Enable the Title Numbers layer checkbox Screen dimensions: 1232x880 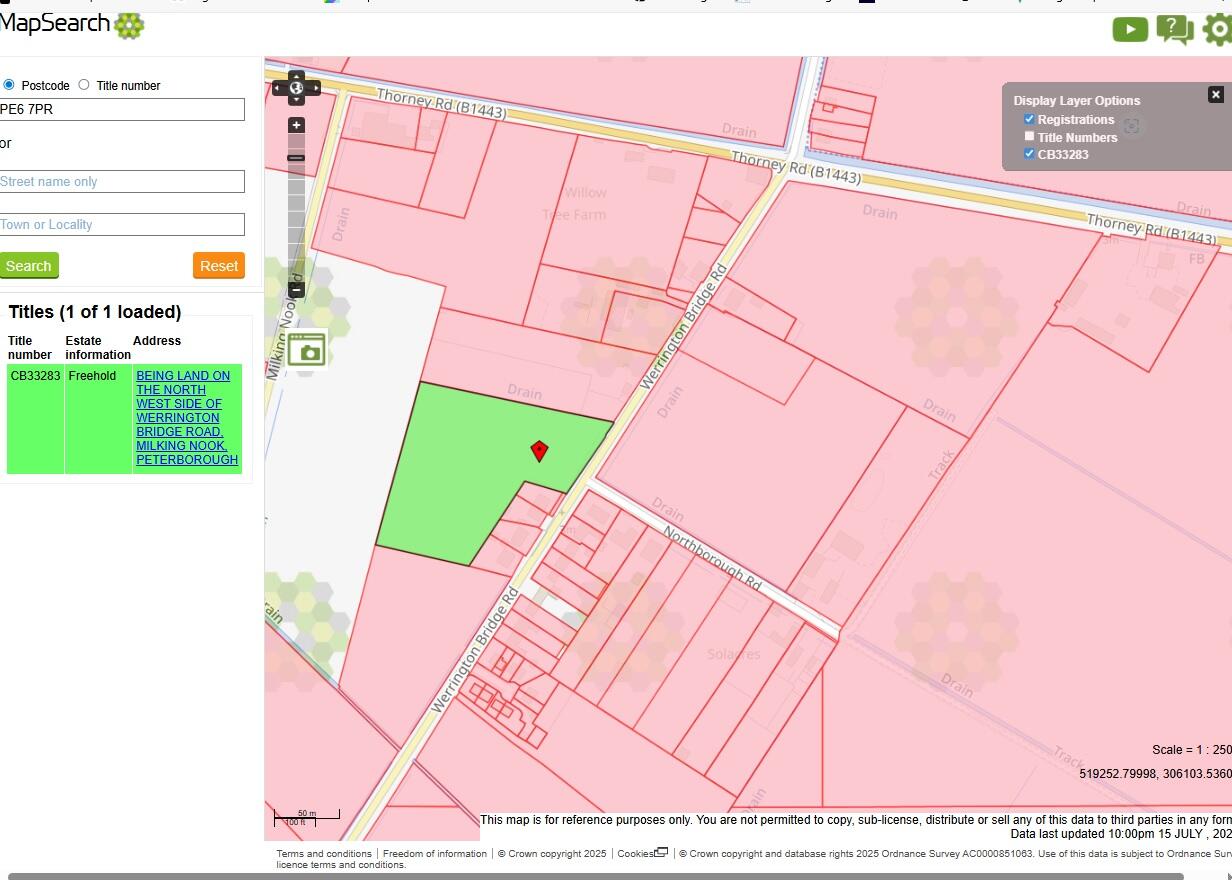(x=1029, y=137)
